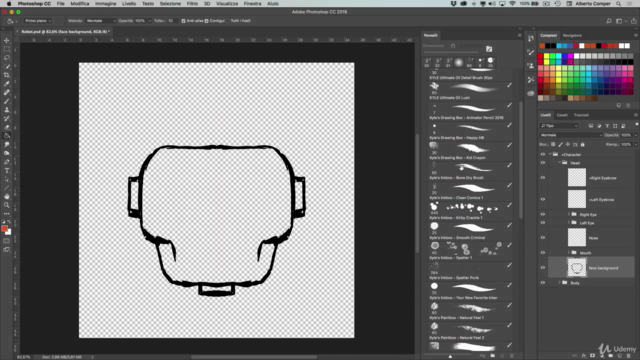Switch to the Navigatore tab

point(572,36)
